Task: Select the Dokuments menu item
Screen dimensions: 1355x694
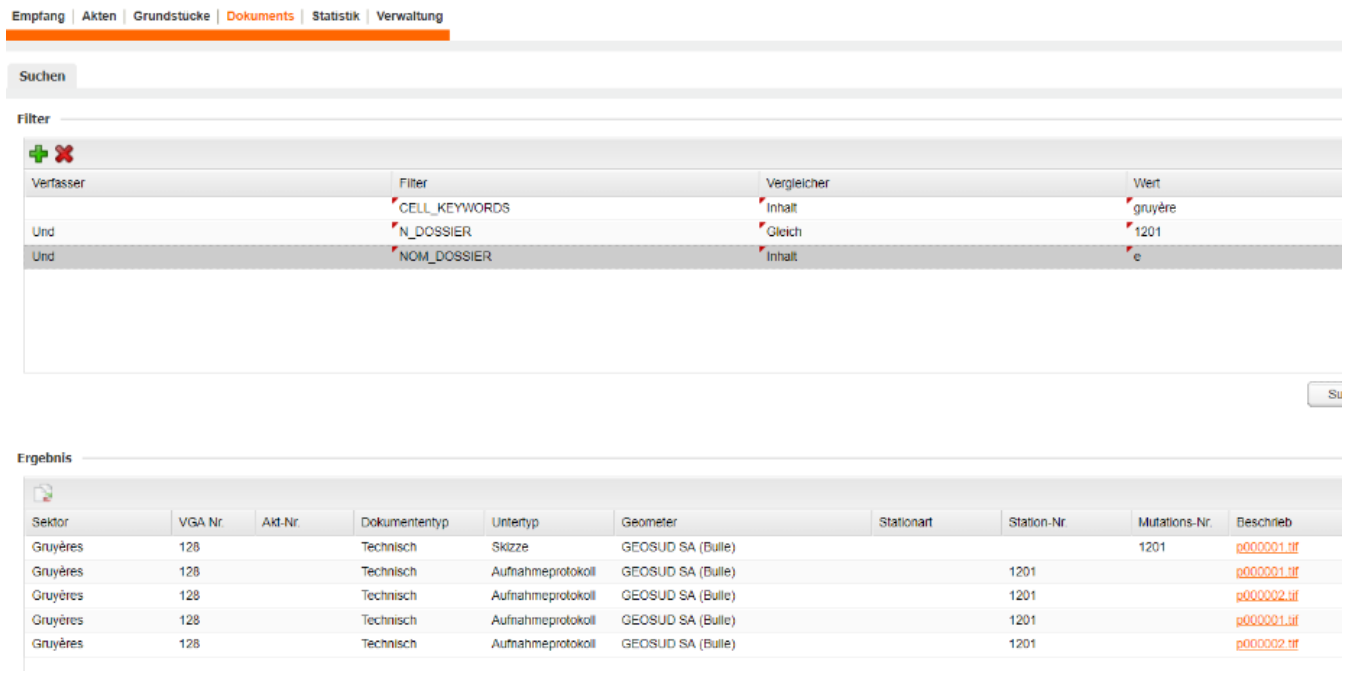Action: [x=260, y=17]
